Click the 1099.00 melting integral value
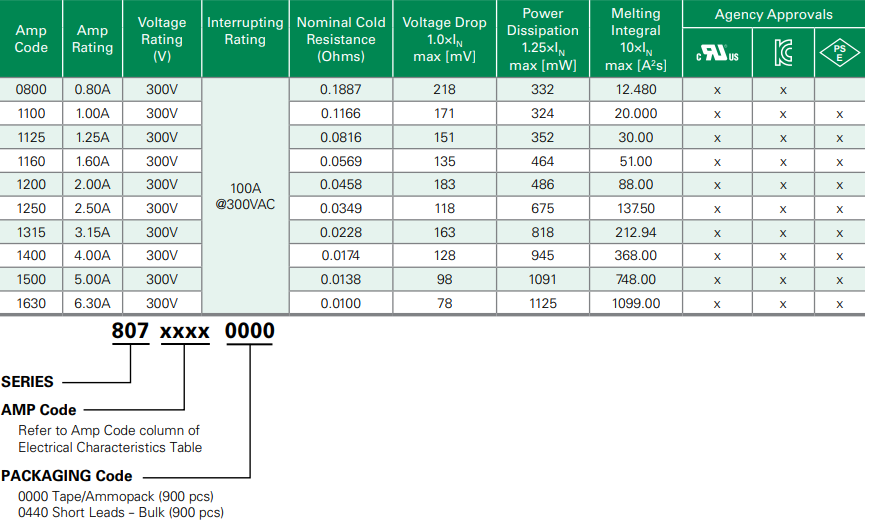This screenshot has width=870, height=531. coord(635,303)
